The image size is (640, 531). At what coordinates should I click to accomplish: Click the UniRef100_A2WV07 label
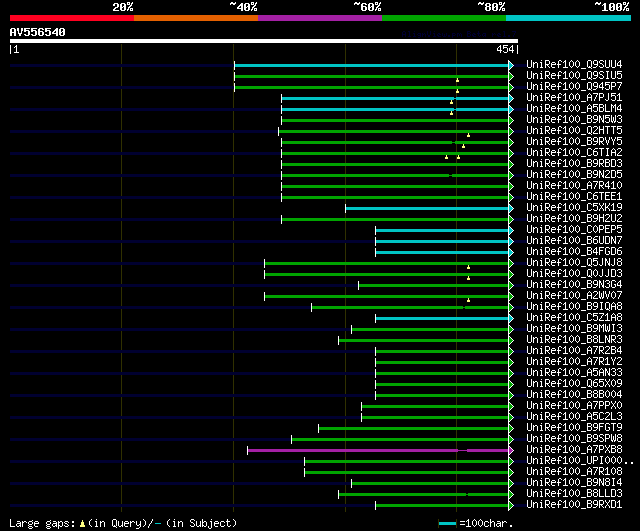[x=574, y=296]
